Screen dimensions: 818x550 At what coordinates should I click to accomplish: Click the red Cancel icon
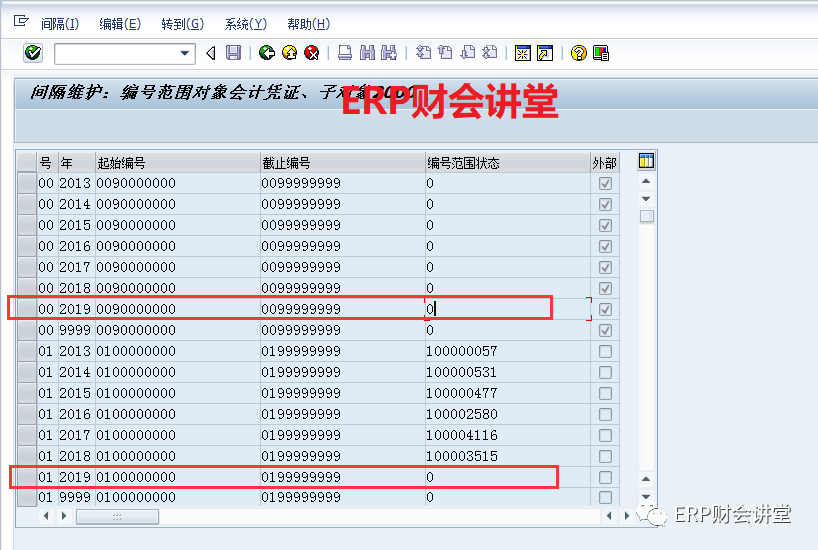pyautogui.click(x=312, y=53)
